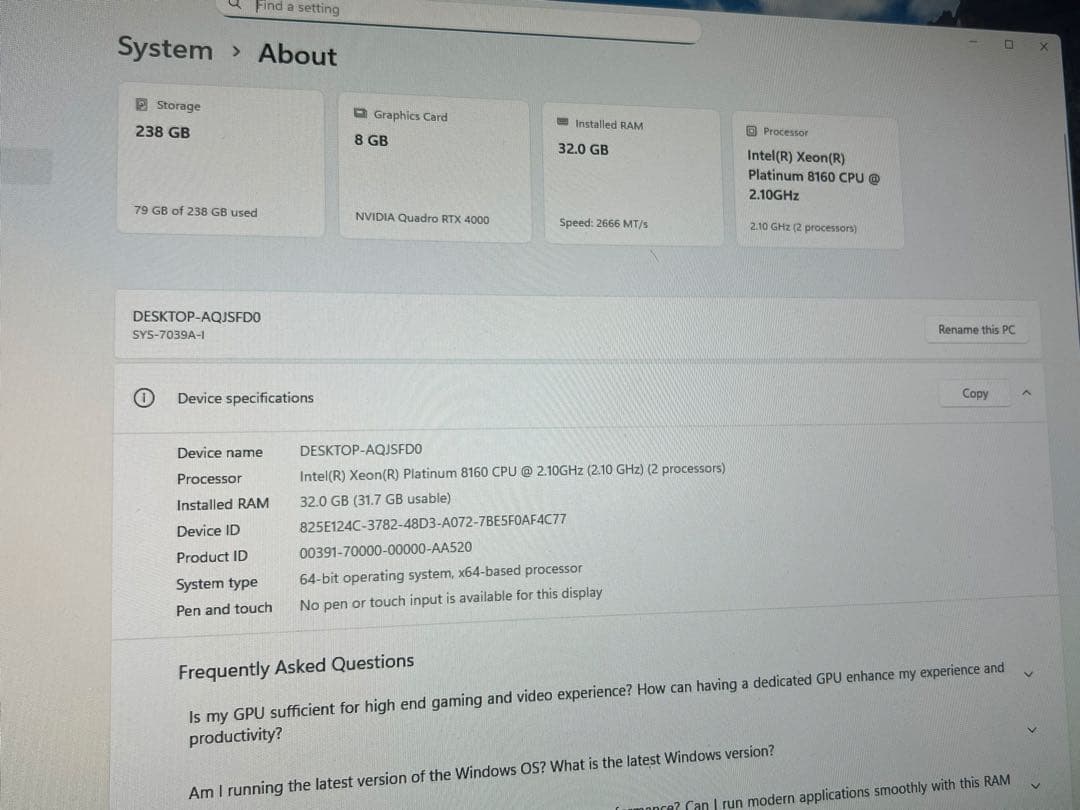
Task: Expand the GPU gaming FAQ entry
Action: (x=1029, y=674)
